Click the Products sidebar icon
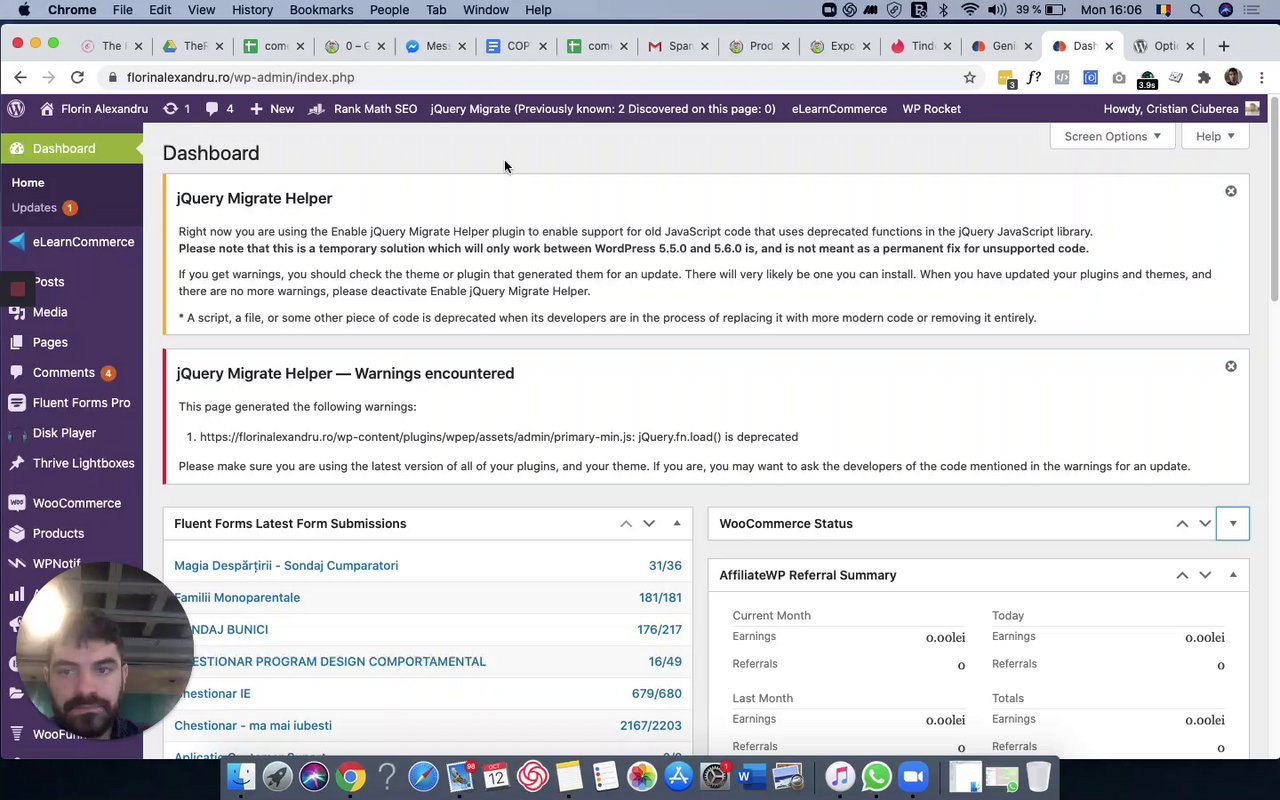Image resolution: width=1280 pixels, height=800 pixels. (16, 533)
